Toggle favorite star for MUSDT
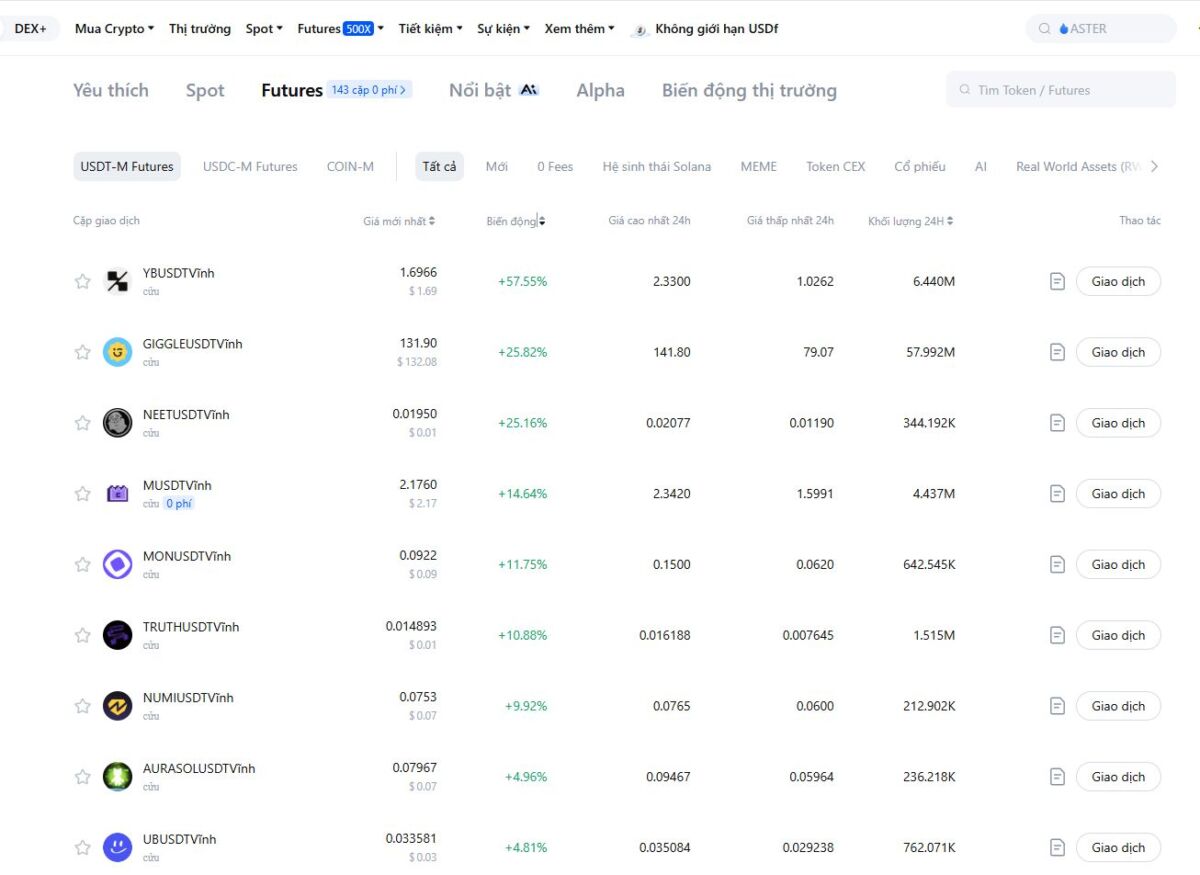Viewport: 1200px width, 875px height. (83, 494)
